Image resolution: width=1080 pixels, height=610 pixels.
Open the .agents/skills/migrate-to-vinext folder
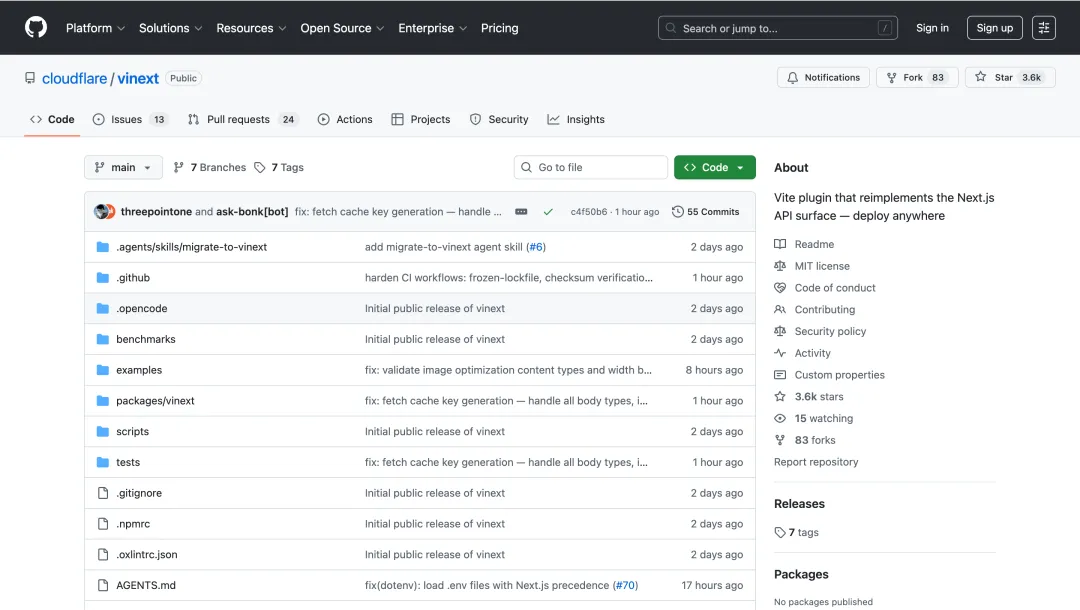coord(191,246)
